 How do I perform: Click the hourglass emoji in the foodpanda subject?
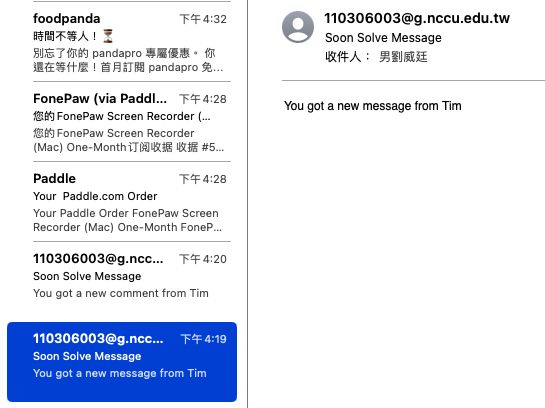[108, 36]
